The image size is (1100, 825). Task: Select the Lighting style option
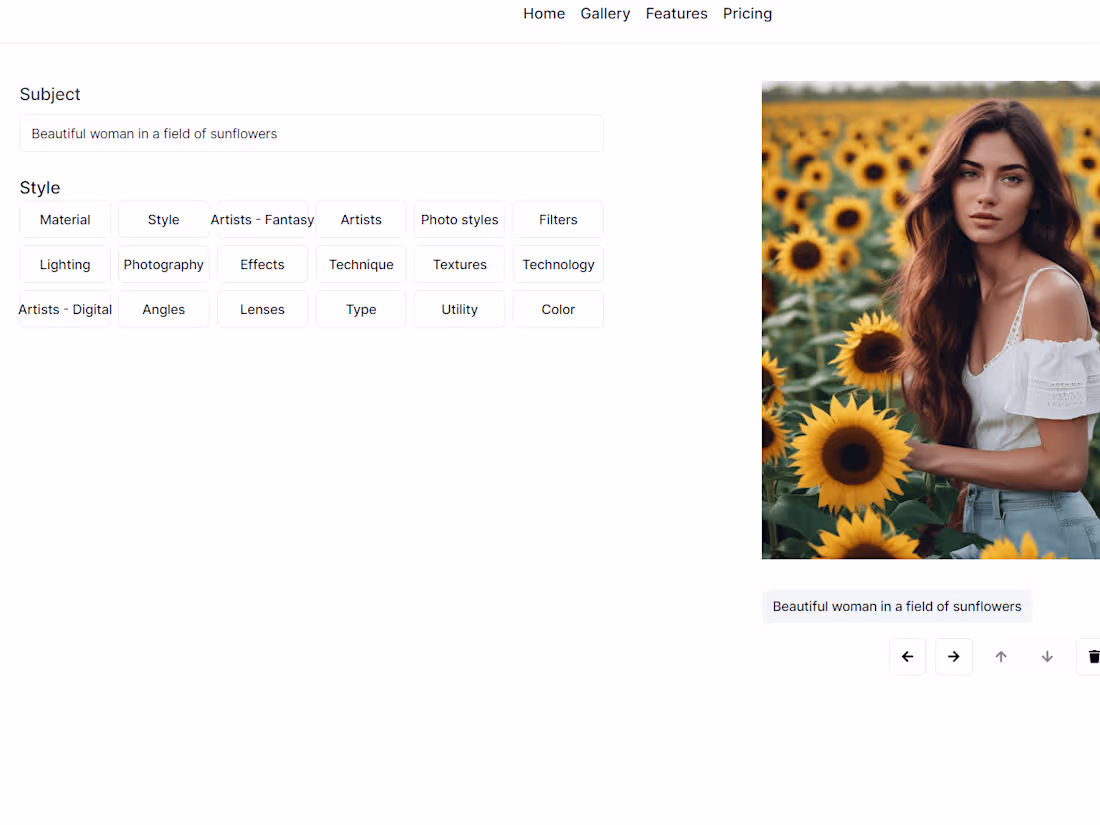click(x=65, y=264)
